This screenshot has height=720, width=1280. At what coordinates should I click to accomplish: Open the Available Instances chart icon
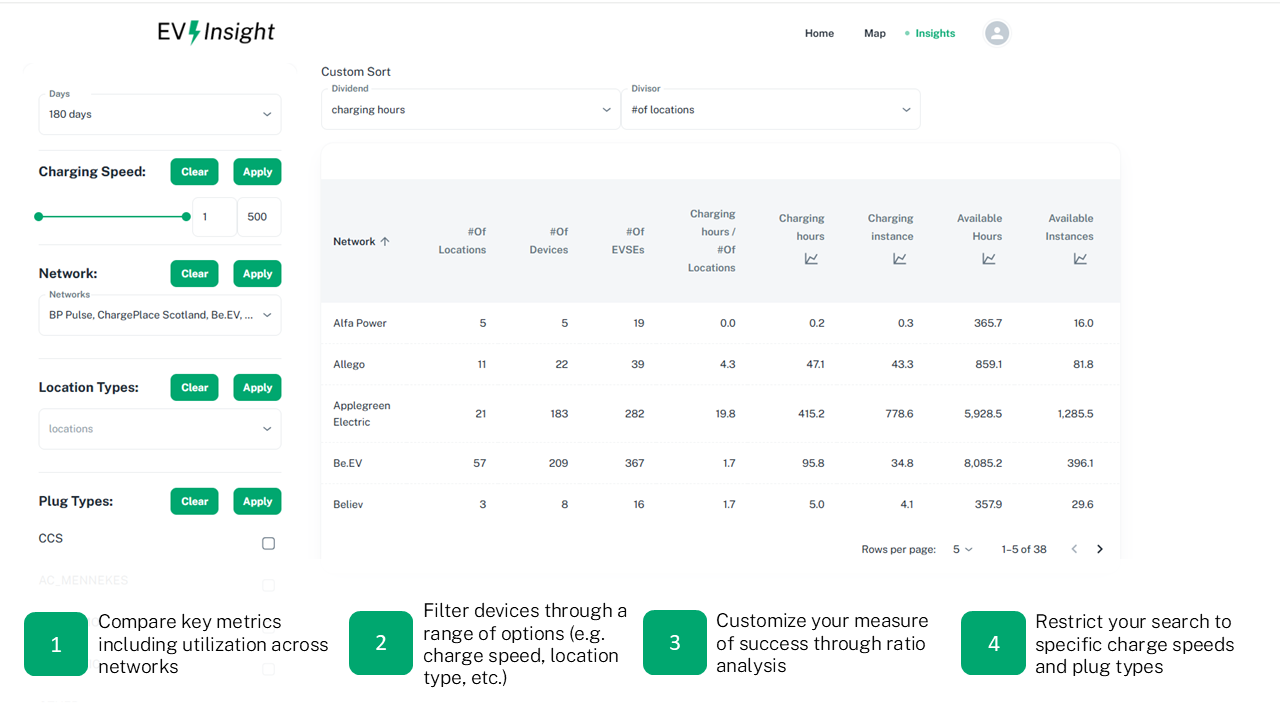point(1080,259)
